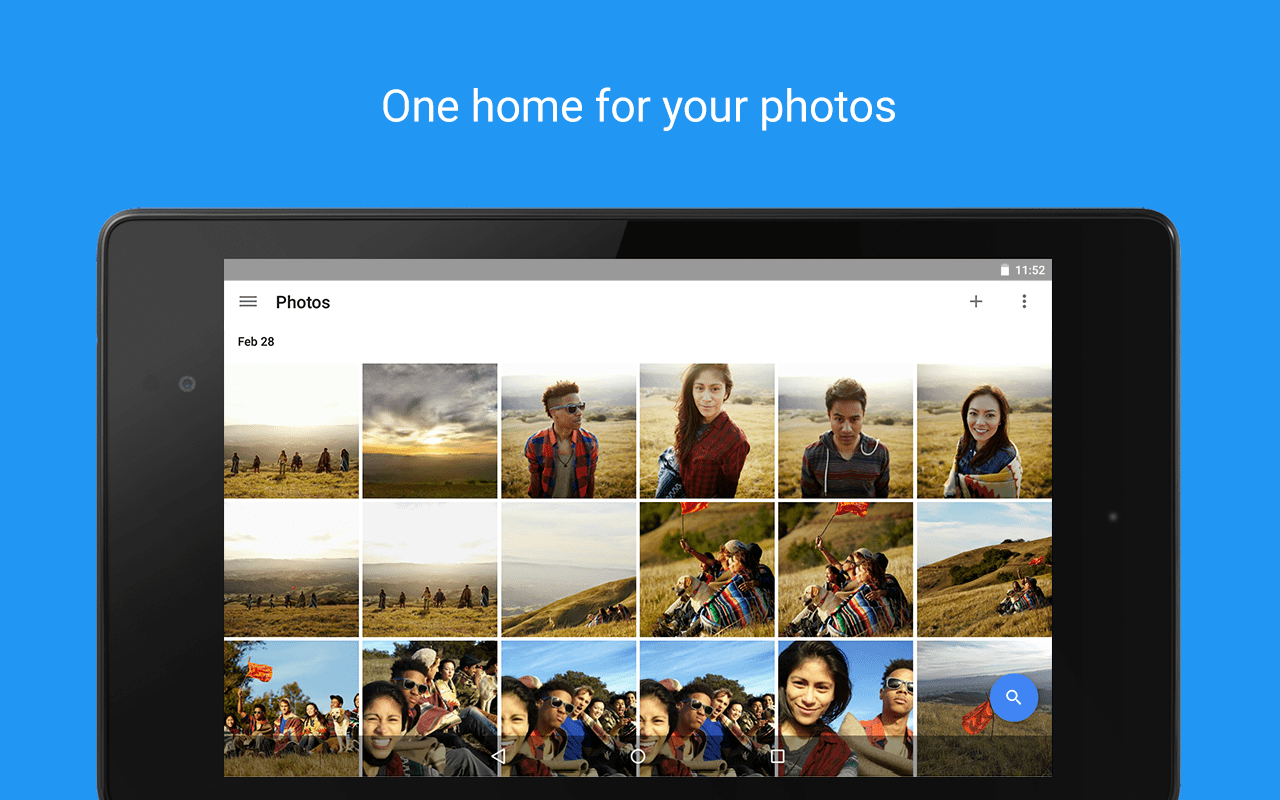Image resolution: width=1280 pixels, height=800 pixels.
Task: Tap the Feb 28 date label
Action: coord(257,341)
